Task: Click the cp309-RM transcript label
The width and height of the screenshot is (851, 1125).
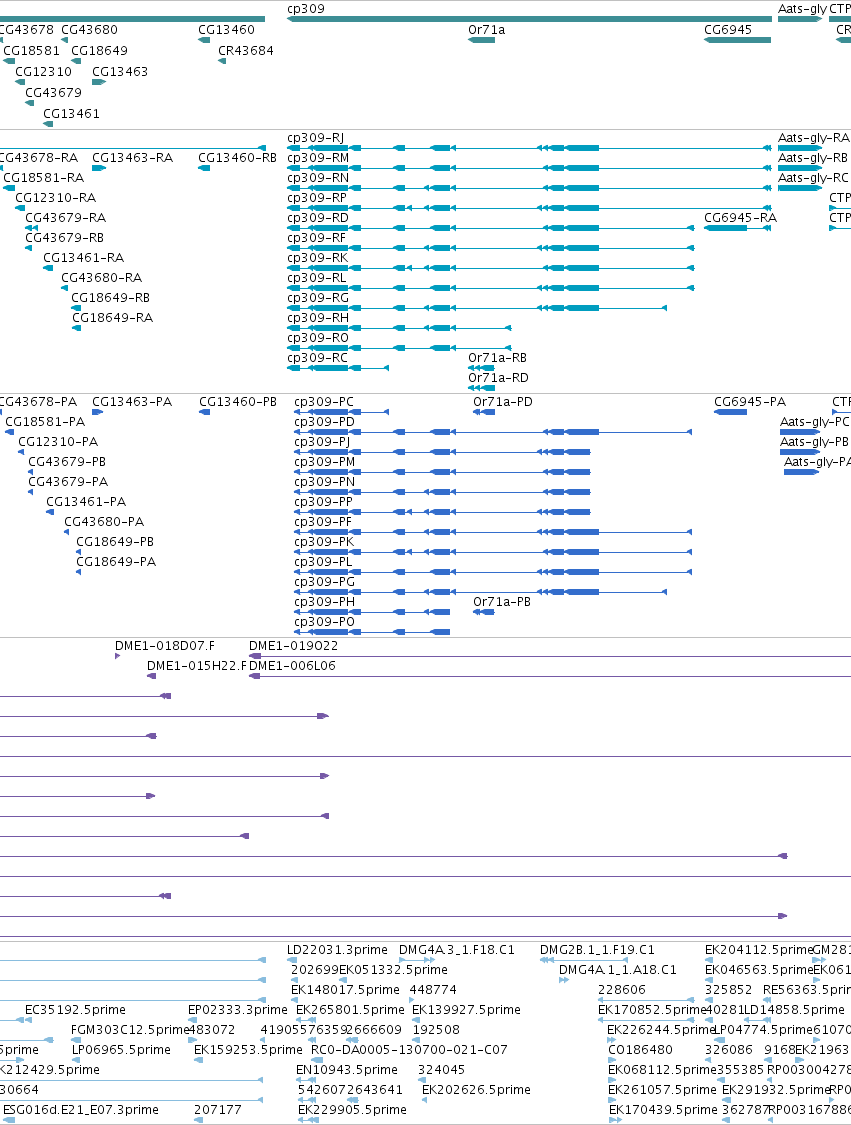Action: pyautogui.click(x=318, y=158)
